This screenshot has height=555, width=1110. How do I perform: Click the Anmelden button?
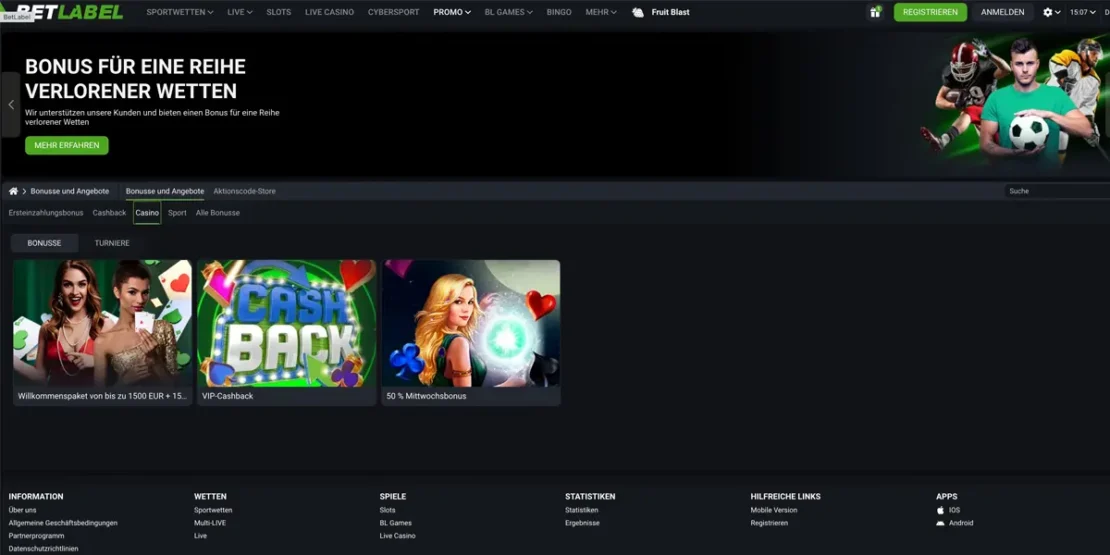(x=1002, y=12)
